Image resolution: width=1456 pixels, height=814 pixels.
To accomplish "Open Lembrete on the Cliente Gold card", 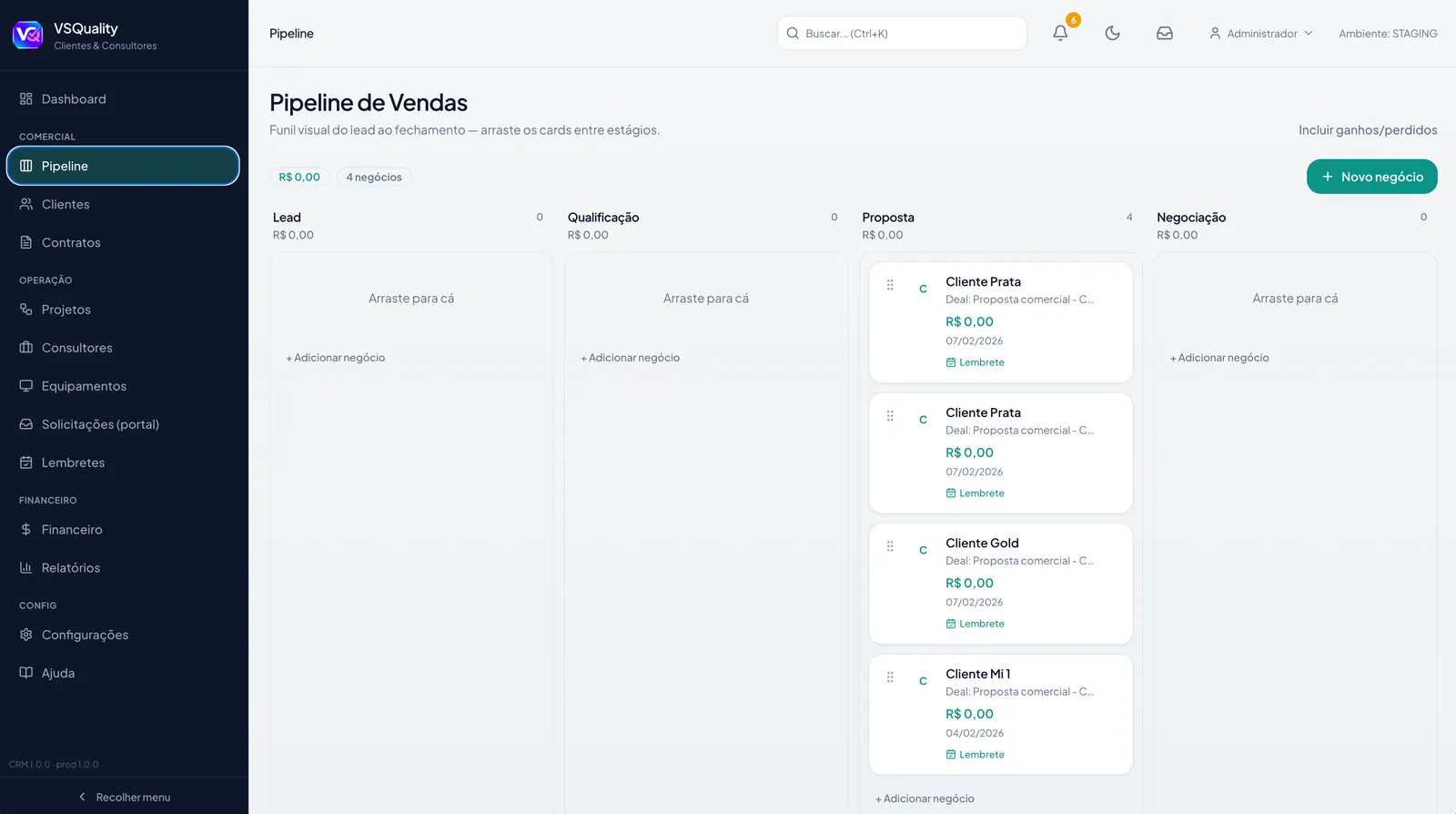I will (975, 624).
